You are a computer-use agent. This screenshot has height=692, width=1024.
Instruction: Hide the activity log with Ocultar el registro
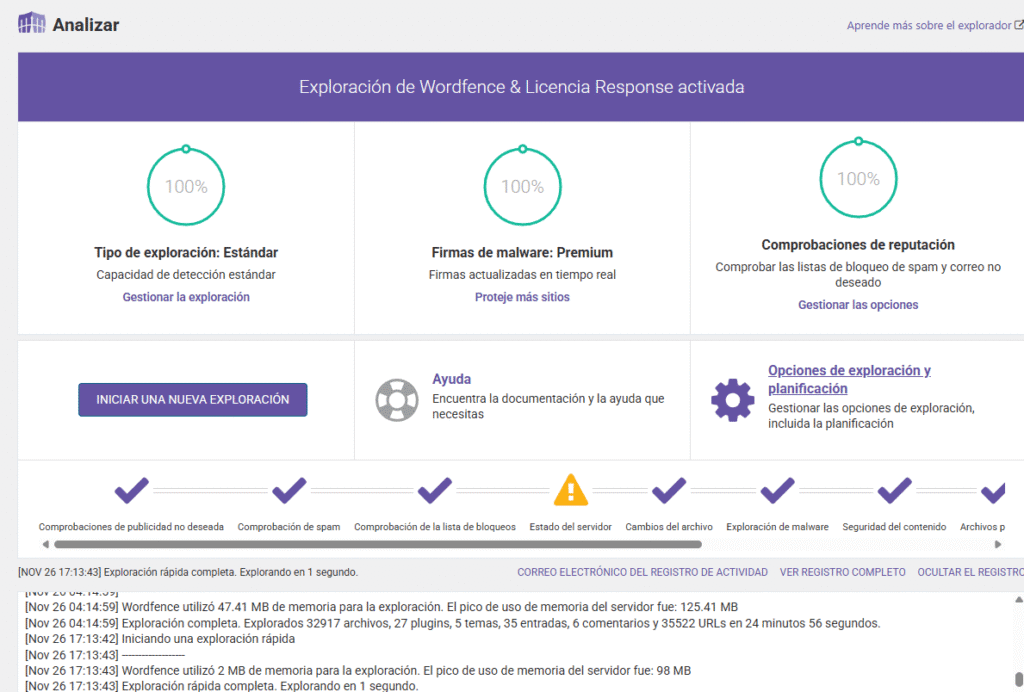[x=970, y=572]
